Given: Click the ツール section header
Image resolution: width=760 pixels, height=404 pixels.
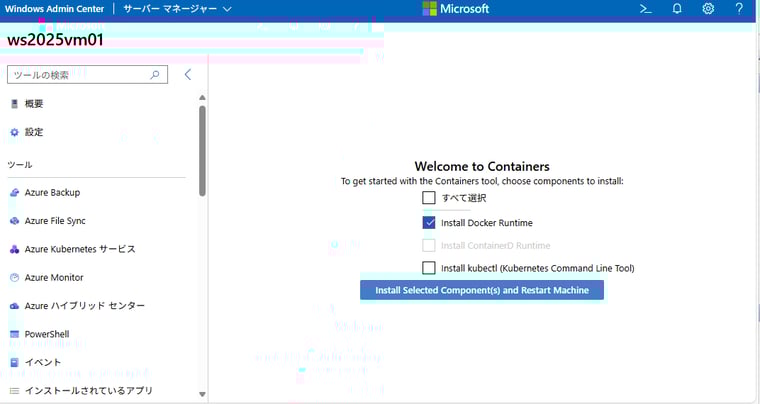Looking at the screenshot, I should click(x=20, y=165).
